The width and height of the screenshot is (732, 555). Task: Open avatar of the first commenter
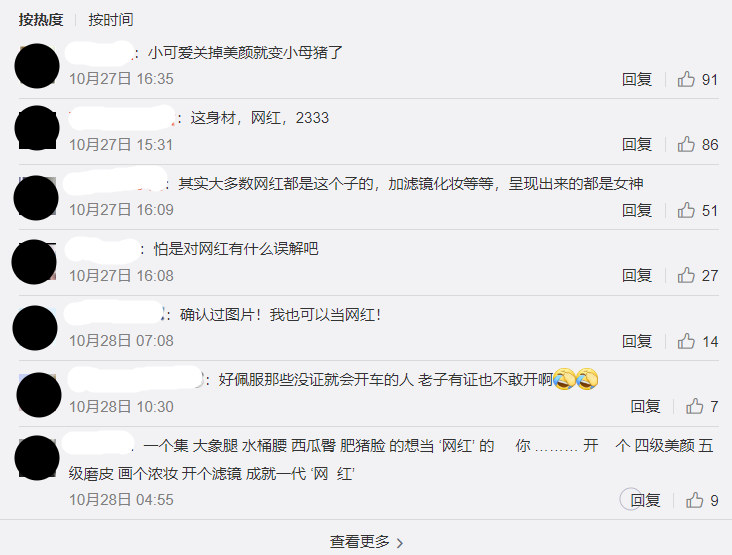point(37,66)
